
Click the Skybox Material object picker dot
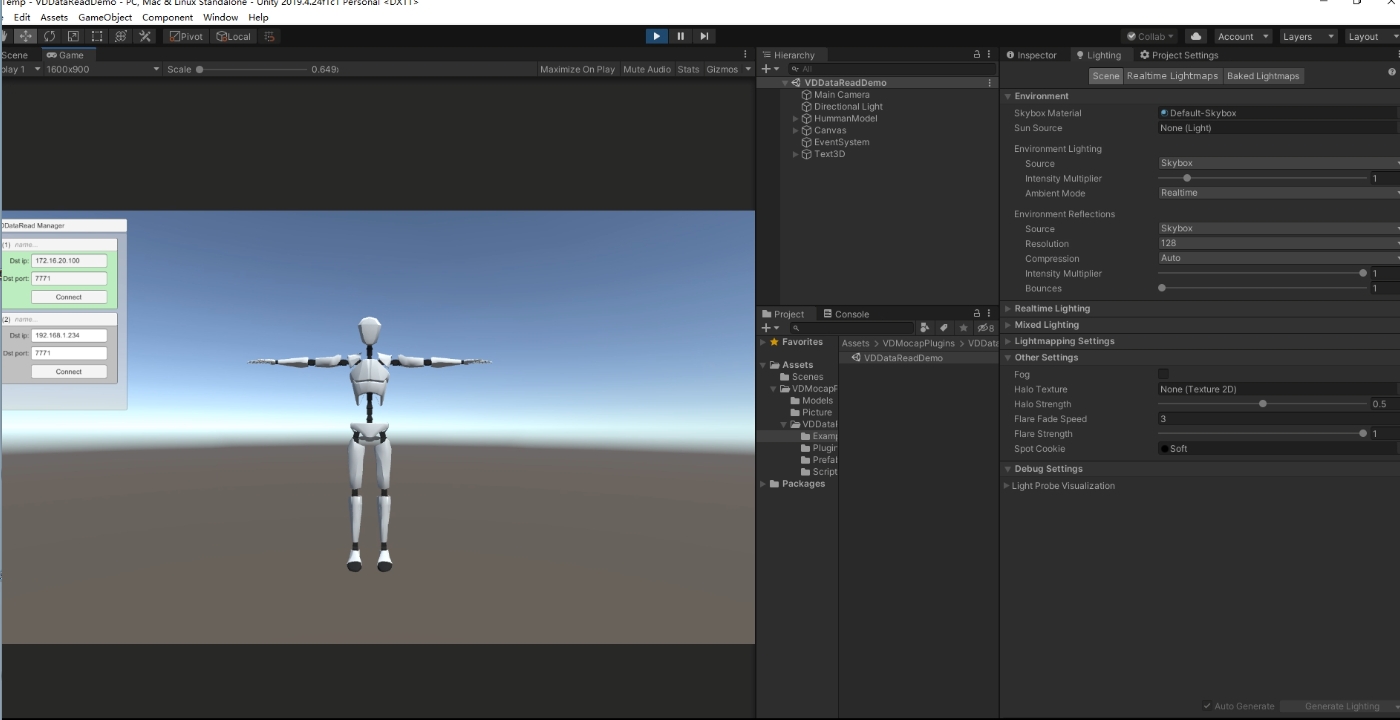pos(1164,113)
